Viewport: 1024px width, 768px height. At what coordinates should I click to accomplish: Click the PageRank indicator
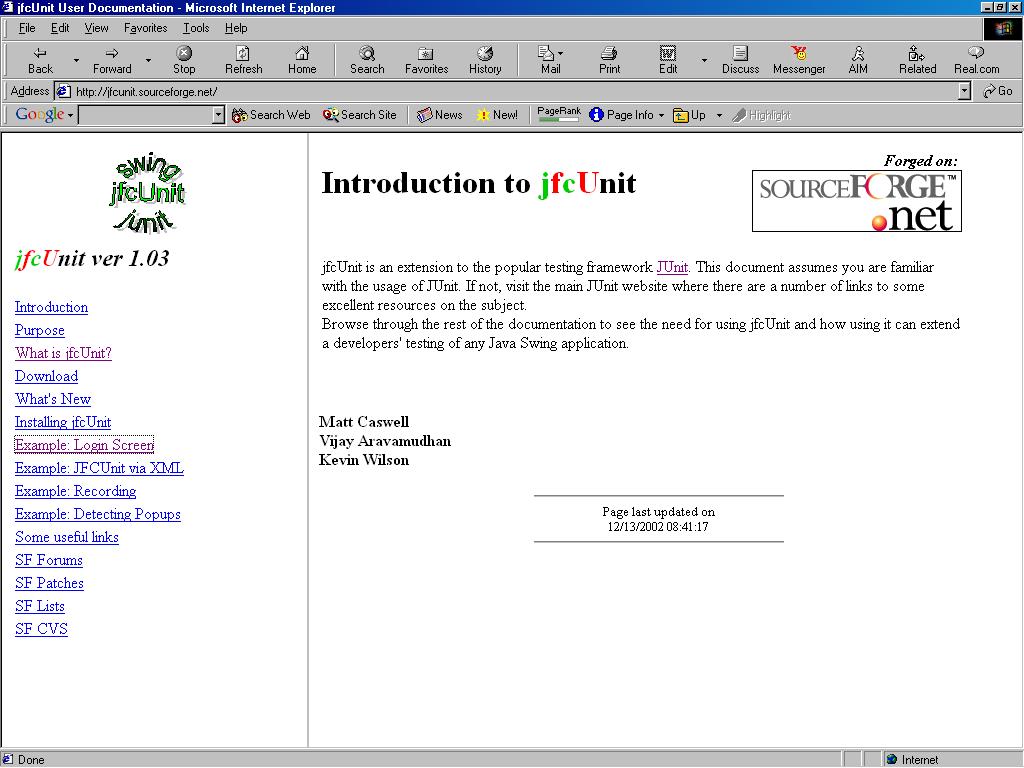click(x=558, y=114)
